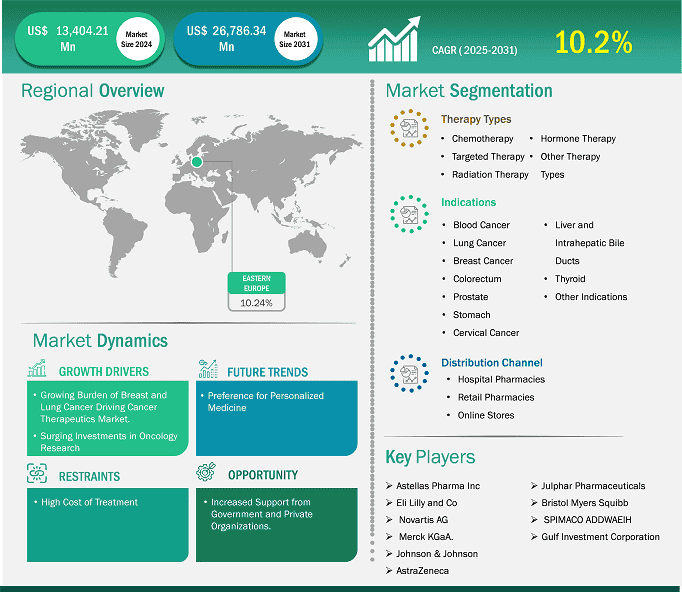
Task: Click AstraZeneca in Key Players
Action: click(x=422, y=571)
